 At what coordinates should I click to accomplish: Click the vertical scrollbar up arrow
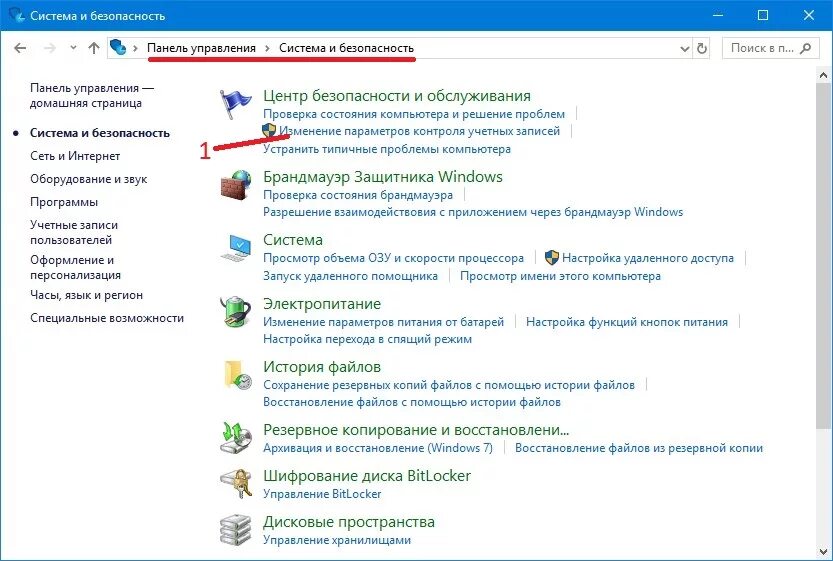[824, 75]
